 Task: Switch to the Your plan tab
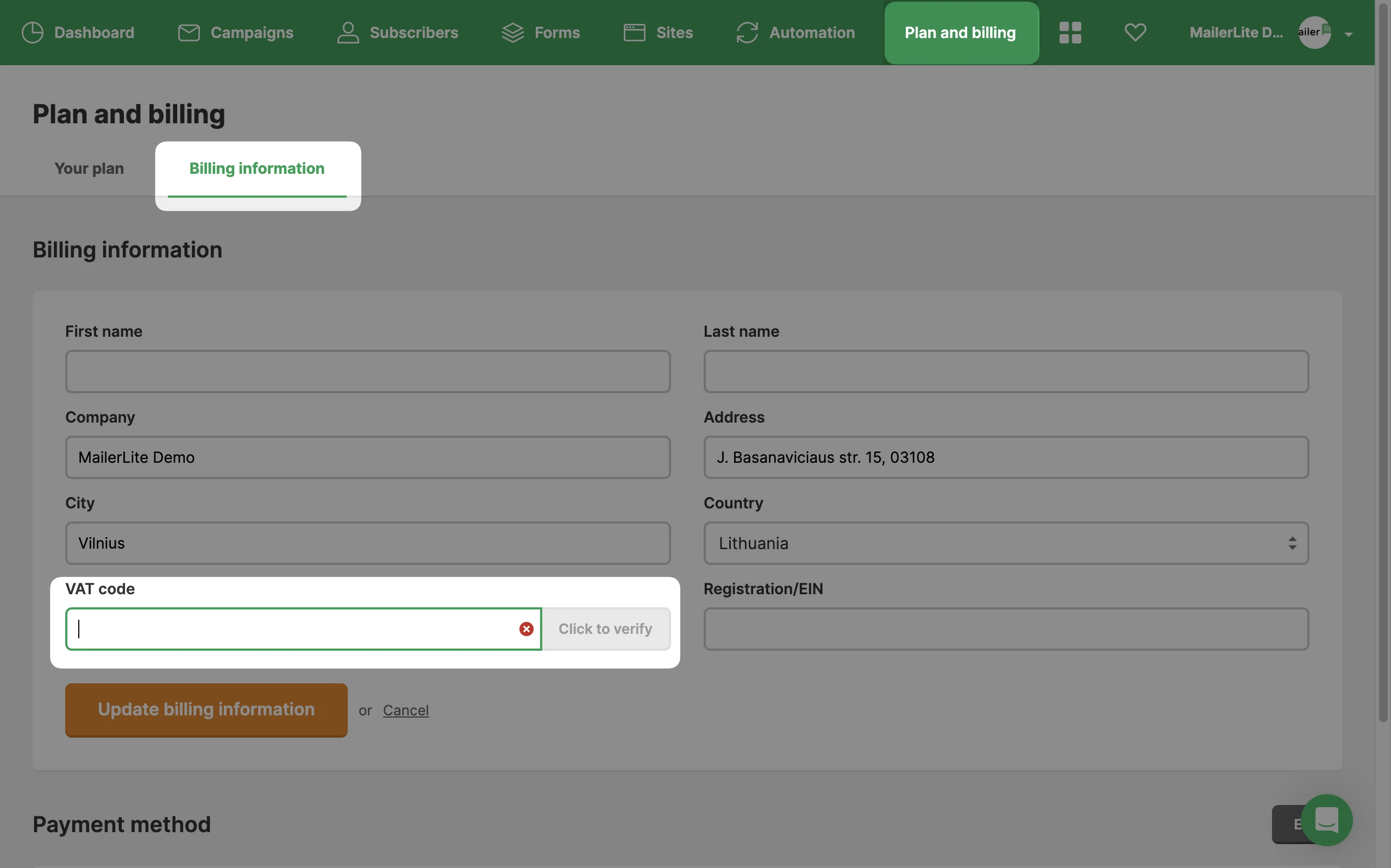[x=89, y=168]
